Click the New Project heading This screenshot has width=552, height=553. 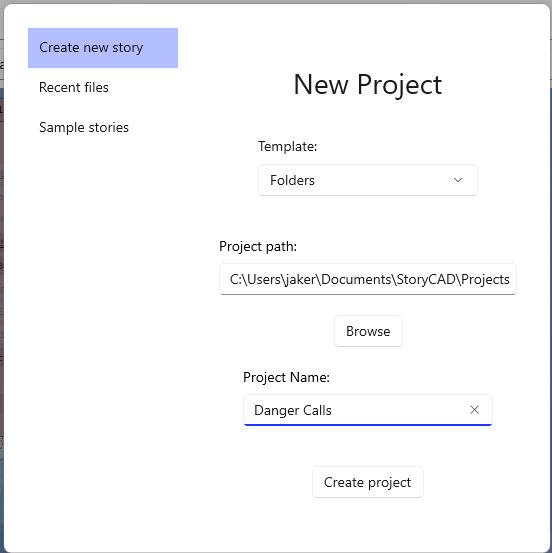click(x=368, y=85)
